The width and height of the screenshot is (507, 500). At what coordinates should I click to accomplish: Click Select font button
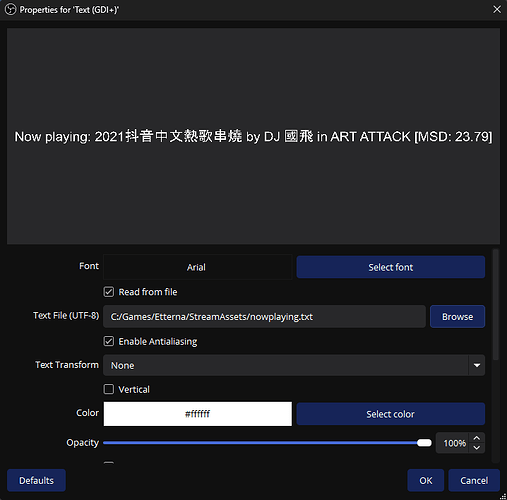391,267
